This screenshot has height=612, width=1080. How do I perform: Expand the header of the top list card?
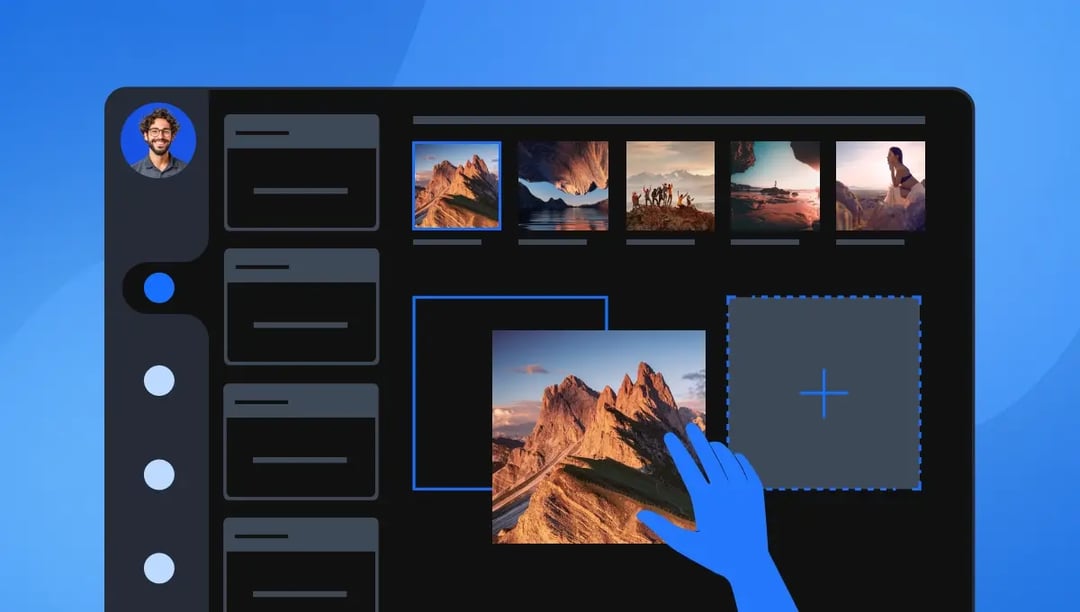click(301, 132)
